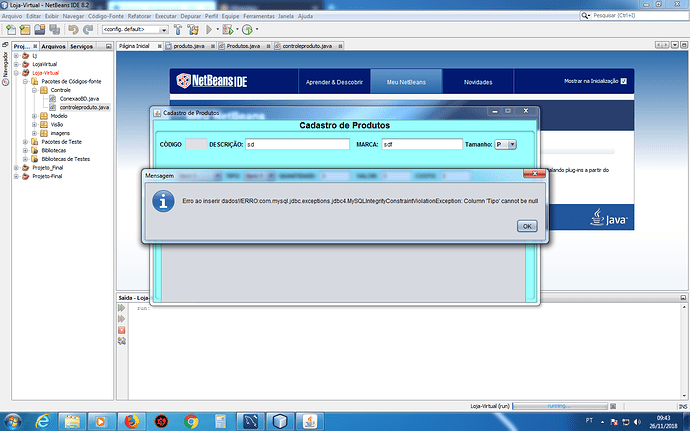The image size is (690, 431).
Task: Open the Refatorar menu
Action: click(x=139, y=16)
